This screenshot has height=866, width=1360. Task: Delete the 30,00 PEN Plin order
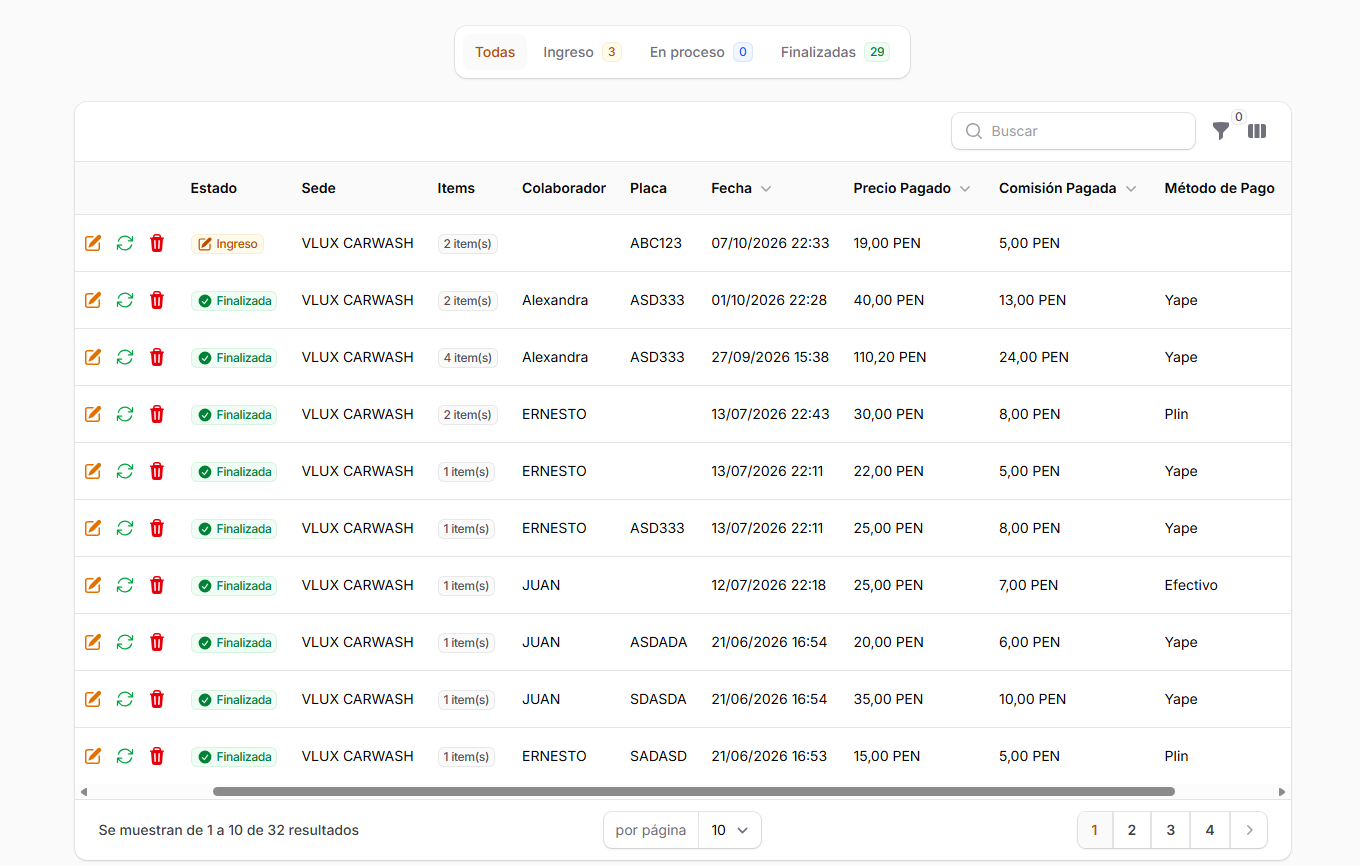click(x=157, y=414)
